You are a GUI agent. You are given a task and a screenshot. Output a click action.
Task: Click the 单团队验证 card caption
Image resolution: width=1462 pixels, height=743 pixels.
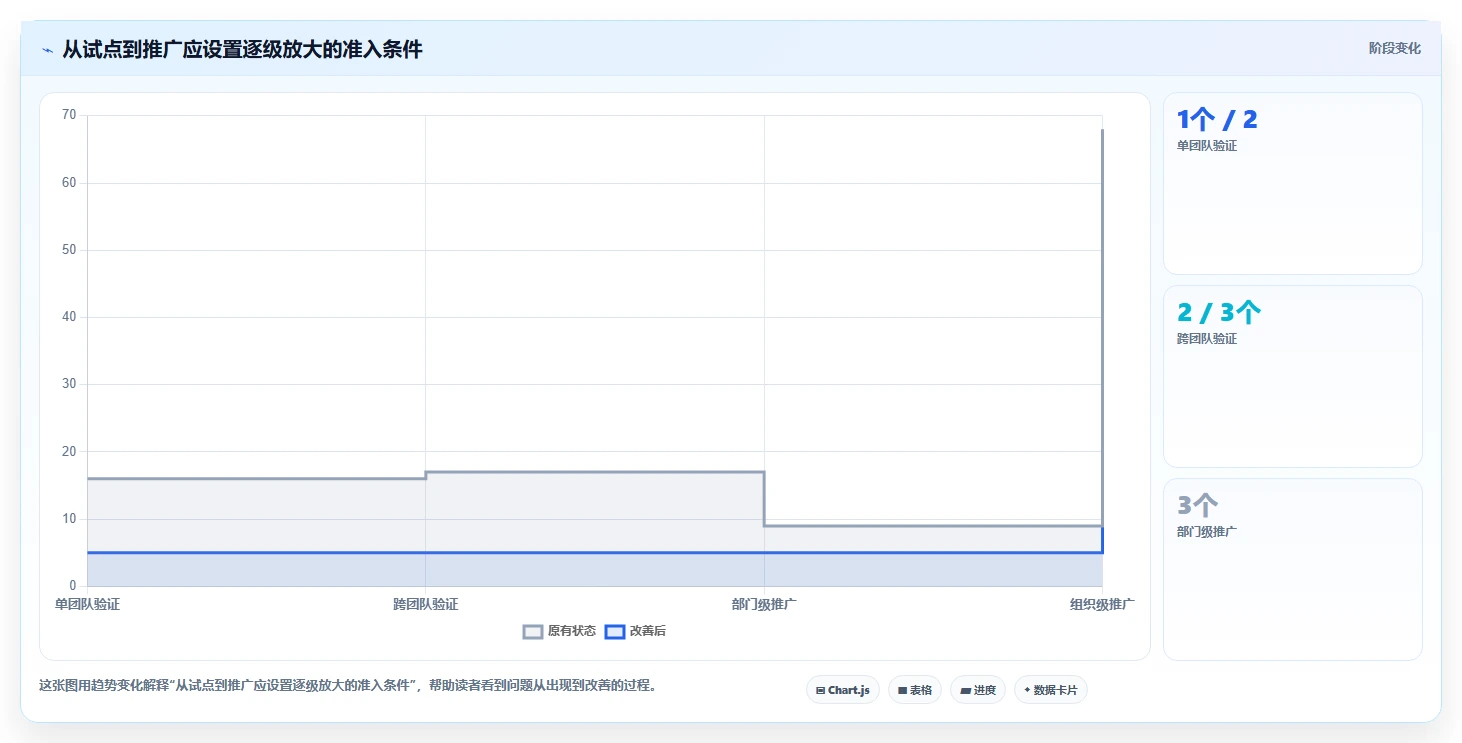pyautogui.click(x=1207, y=146)
